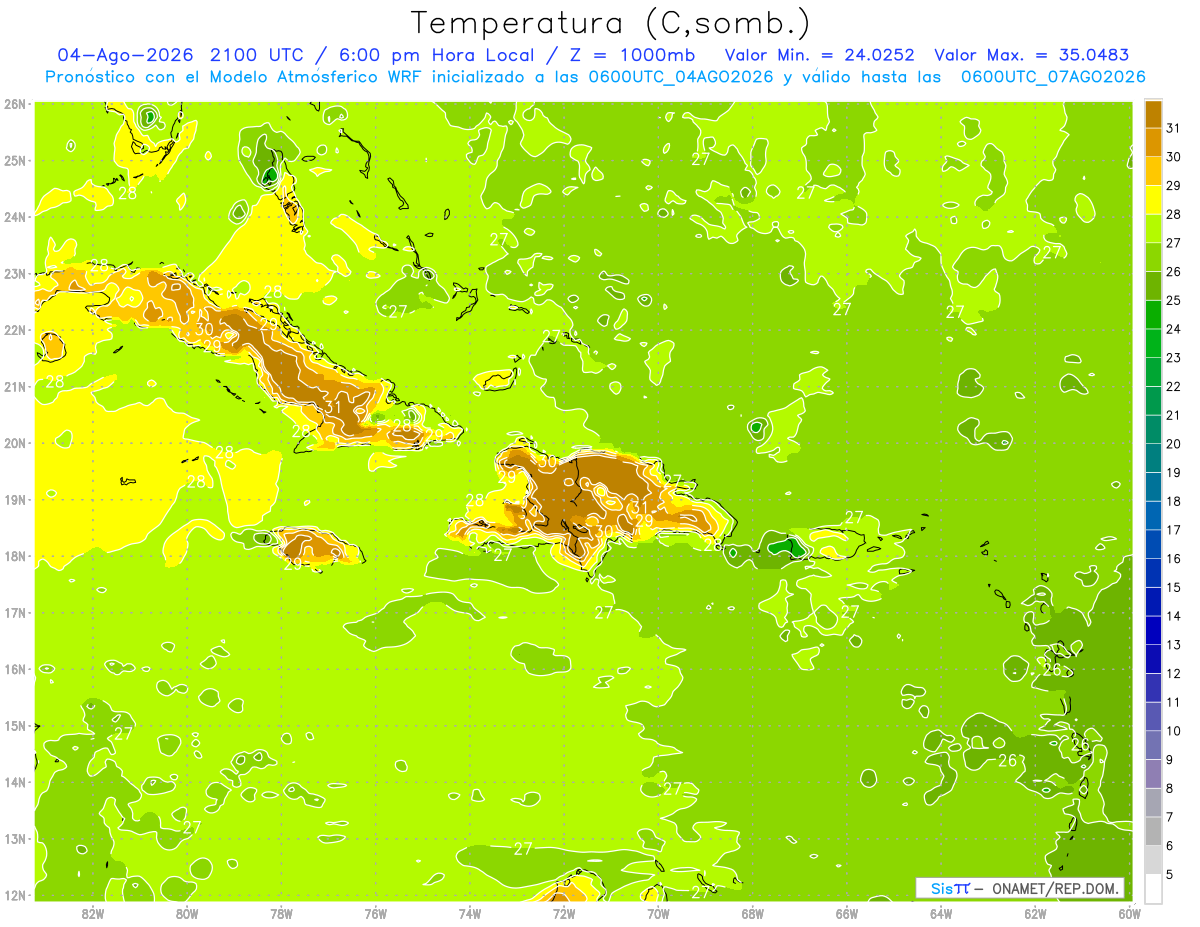Select the 23N latitude axis label
Viewport: 1200px width, 927px height.
(x=15, y=273)
